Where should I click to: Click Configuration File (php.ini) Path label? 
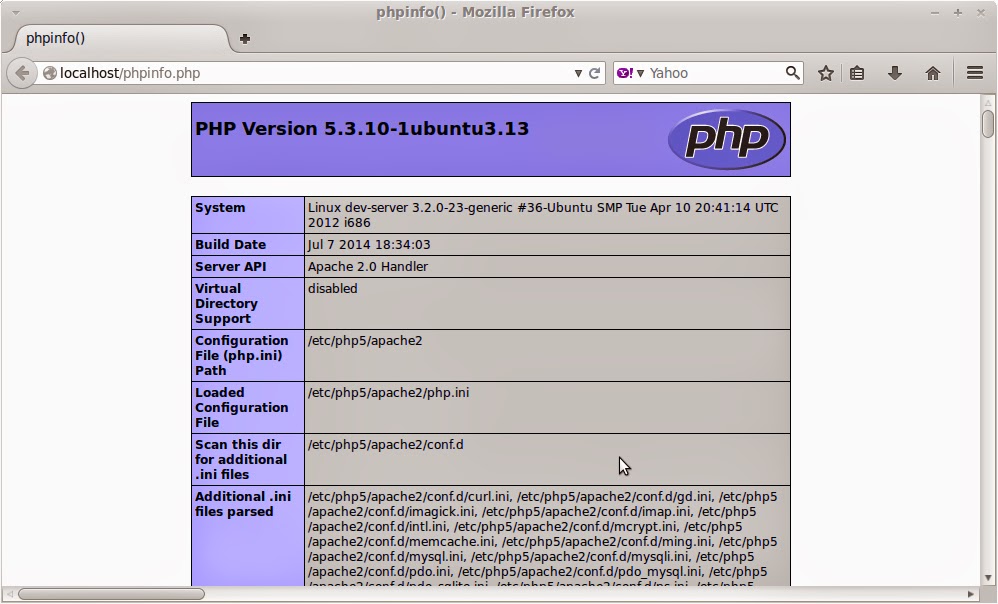point(241,355)
